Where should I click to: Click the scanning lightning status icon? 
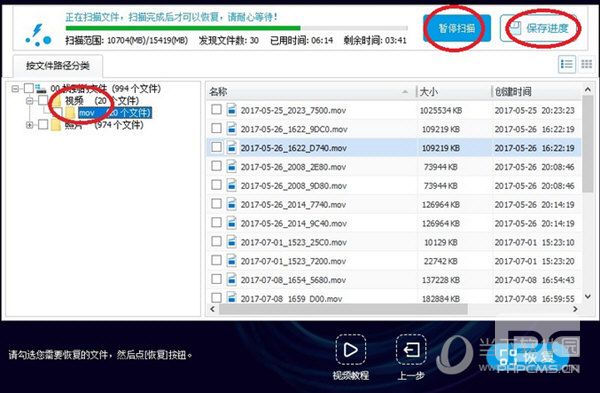pyautogui.click(x=38, y=34)
